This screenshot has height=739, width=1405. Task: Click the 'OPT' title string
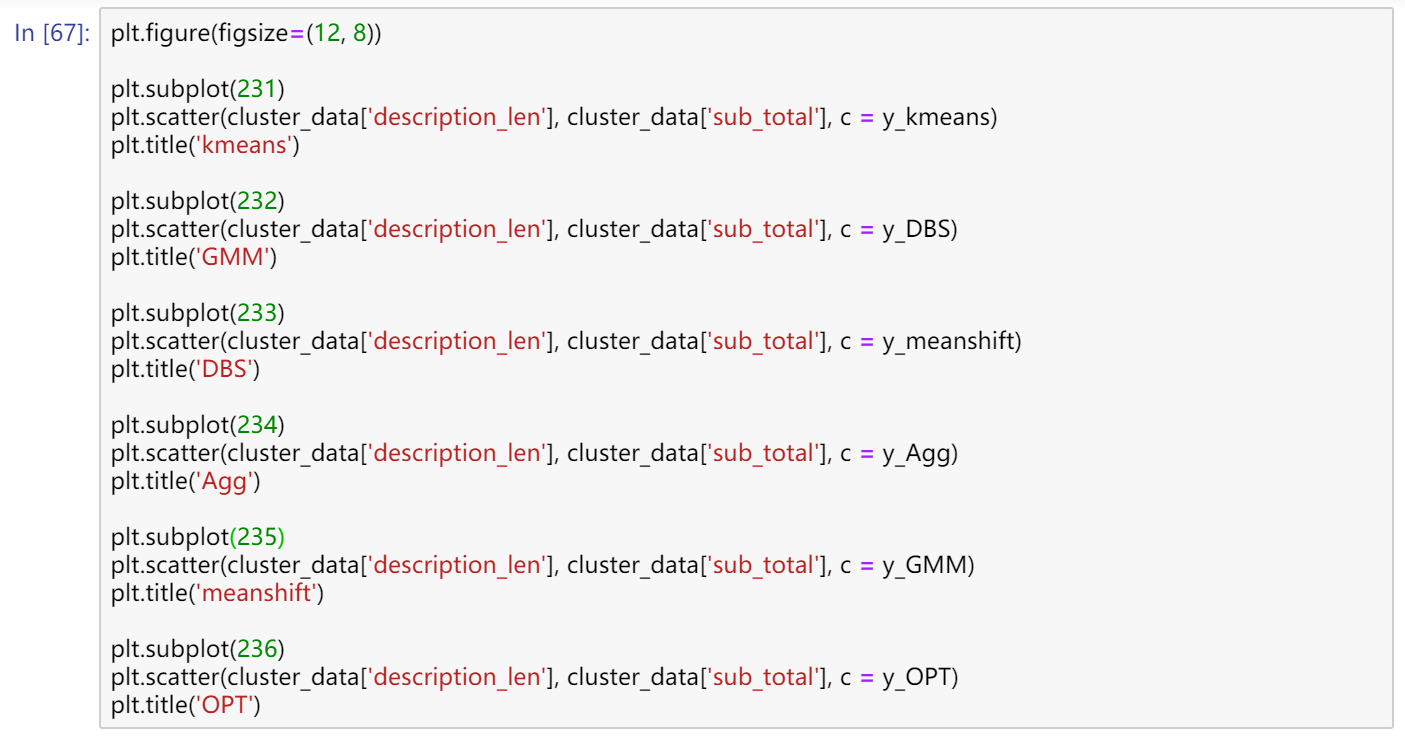click(x=227, y=706)
